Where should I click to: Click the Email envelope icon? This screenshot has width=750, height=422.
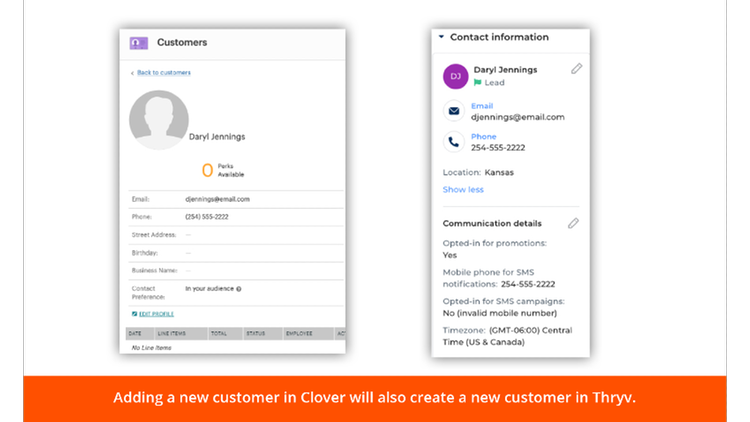pos(454,111)
